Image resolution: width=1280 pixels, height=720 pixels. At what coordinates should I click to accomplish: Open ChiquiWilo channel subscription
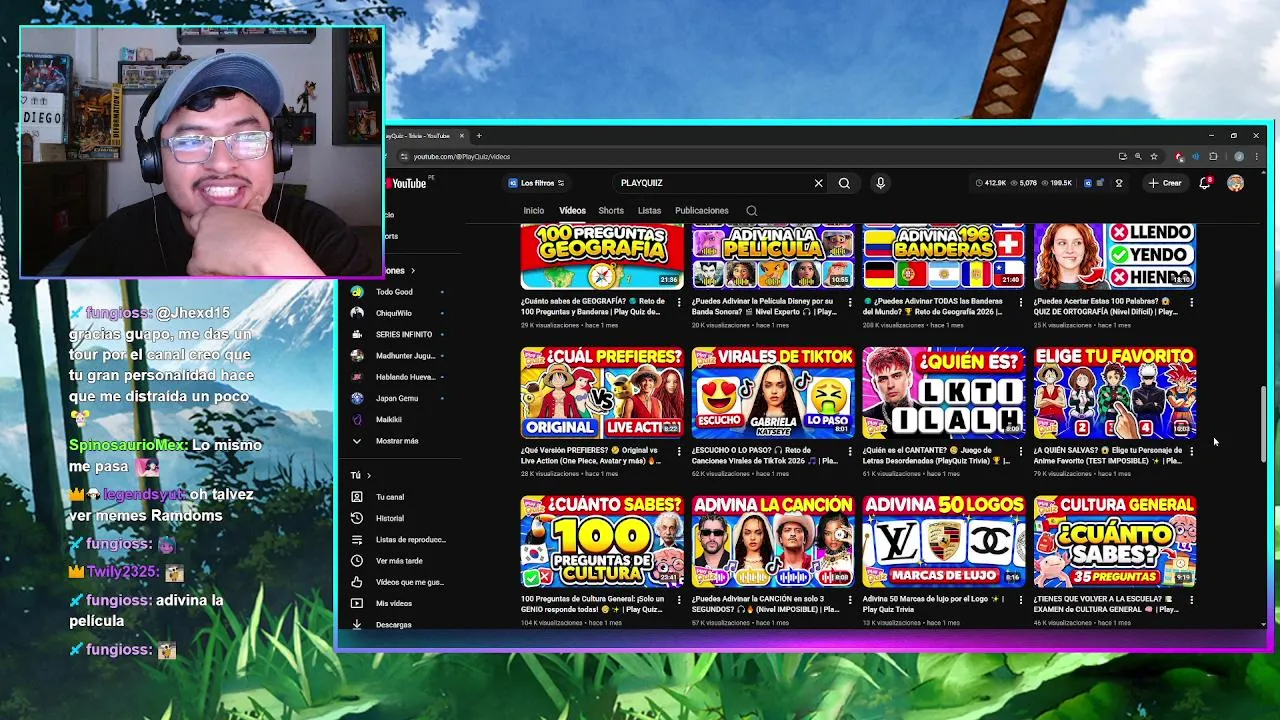tap(394, 313)
